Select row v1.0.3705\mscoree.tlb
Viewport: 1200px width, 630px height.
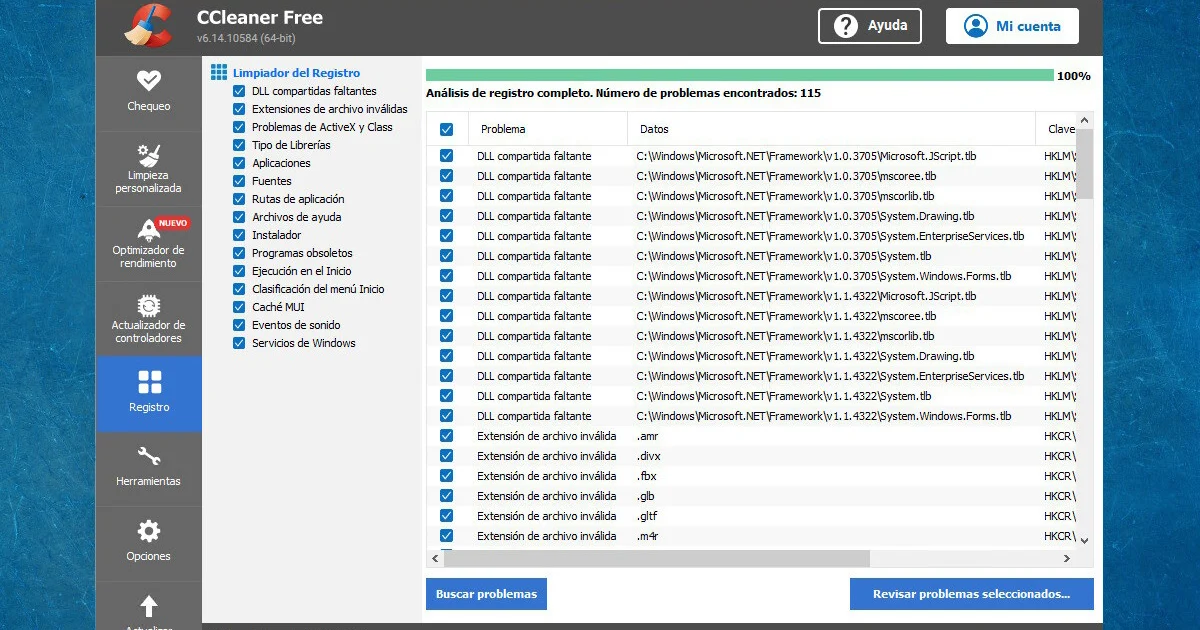pos(751,176)
